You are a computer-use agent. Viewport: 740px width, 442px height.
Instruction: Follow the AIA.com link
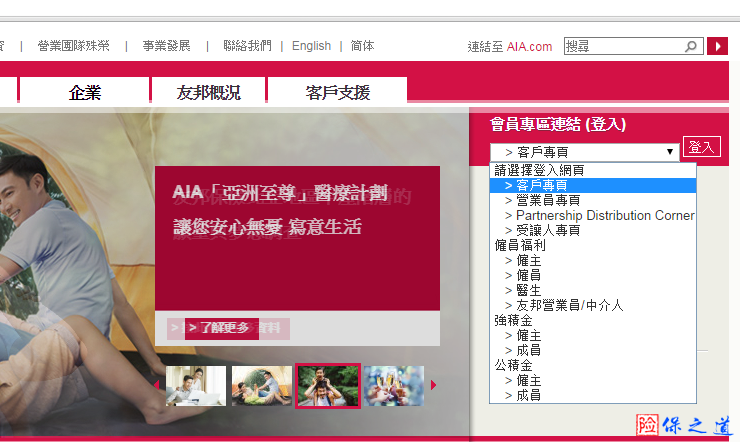529,47
